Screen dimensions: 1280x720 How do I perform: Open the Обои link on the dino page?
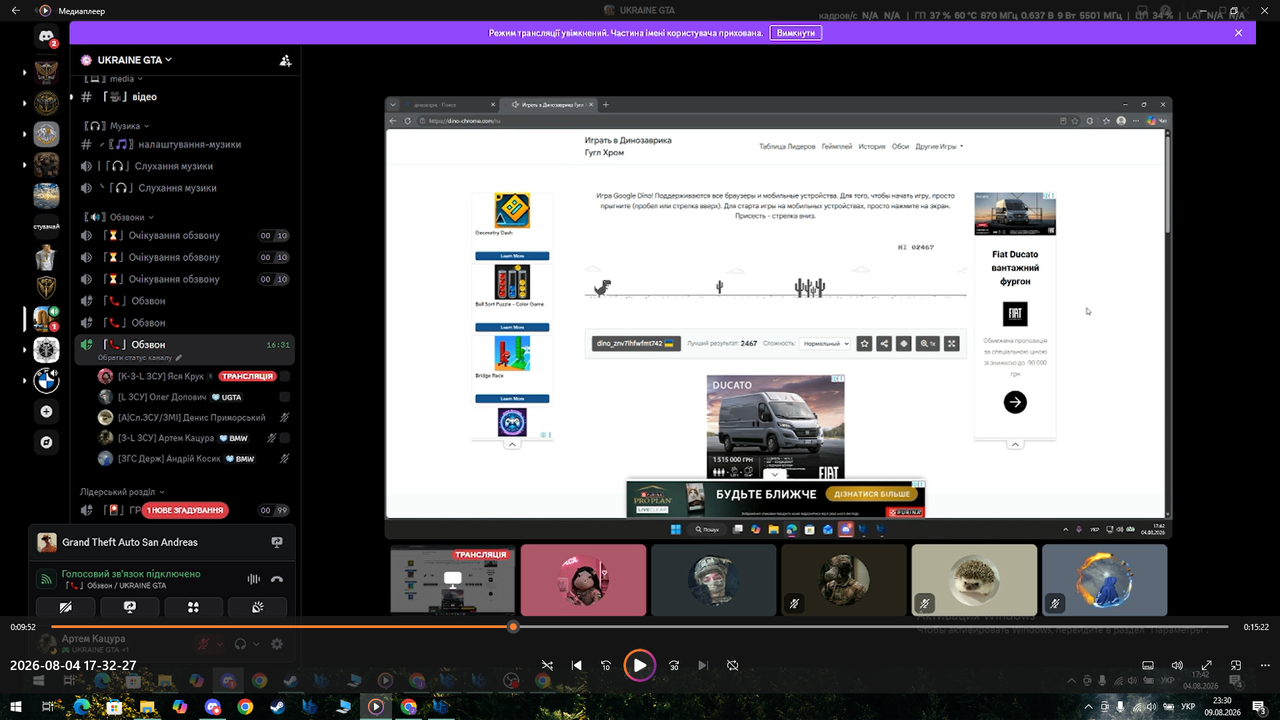(901, 146)
